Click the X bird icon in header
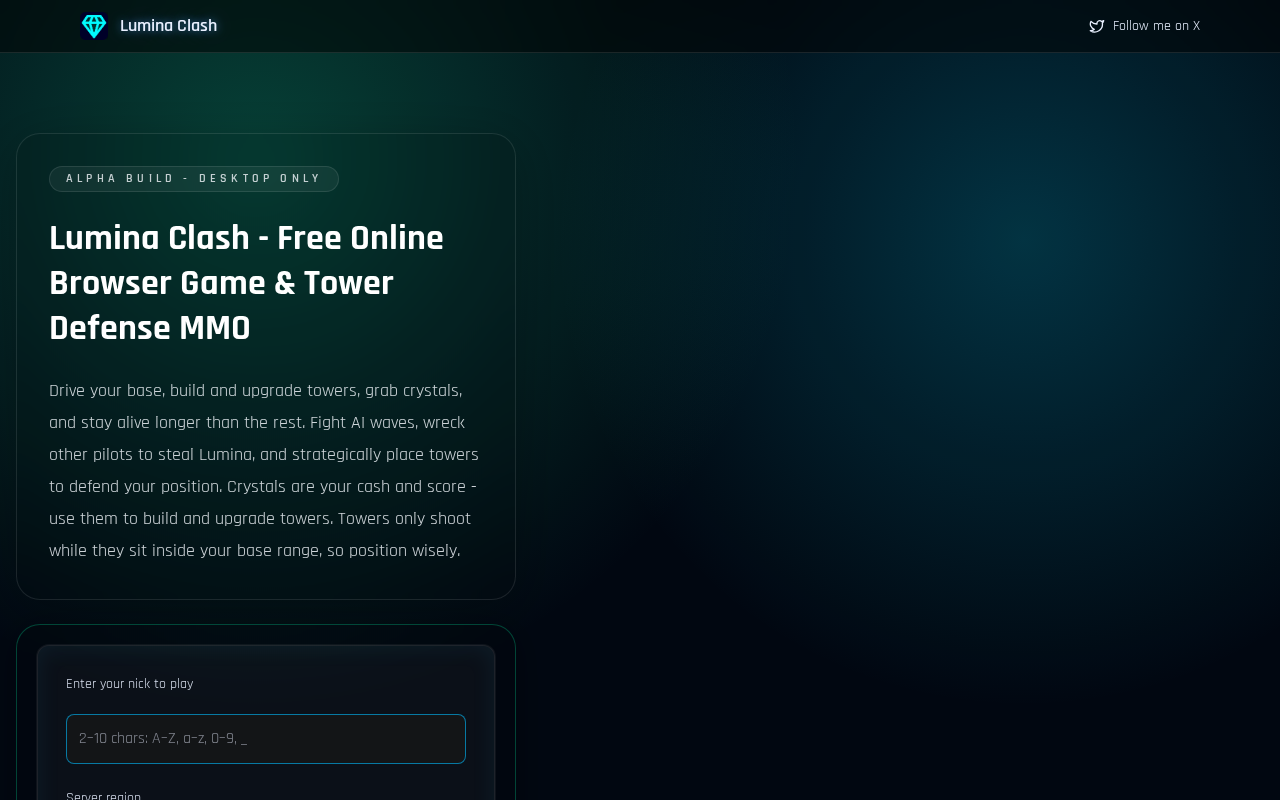Viewport: 1280px width, 800px height. click(x=1097, y=26)
